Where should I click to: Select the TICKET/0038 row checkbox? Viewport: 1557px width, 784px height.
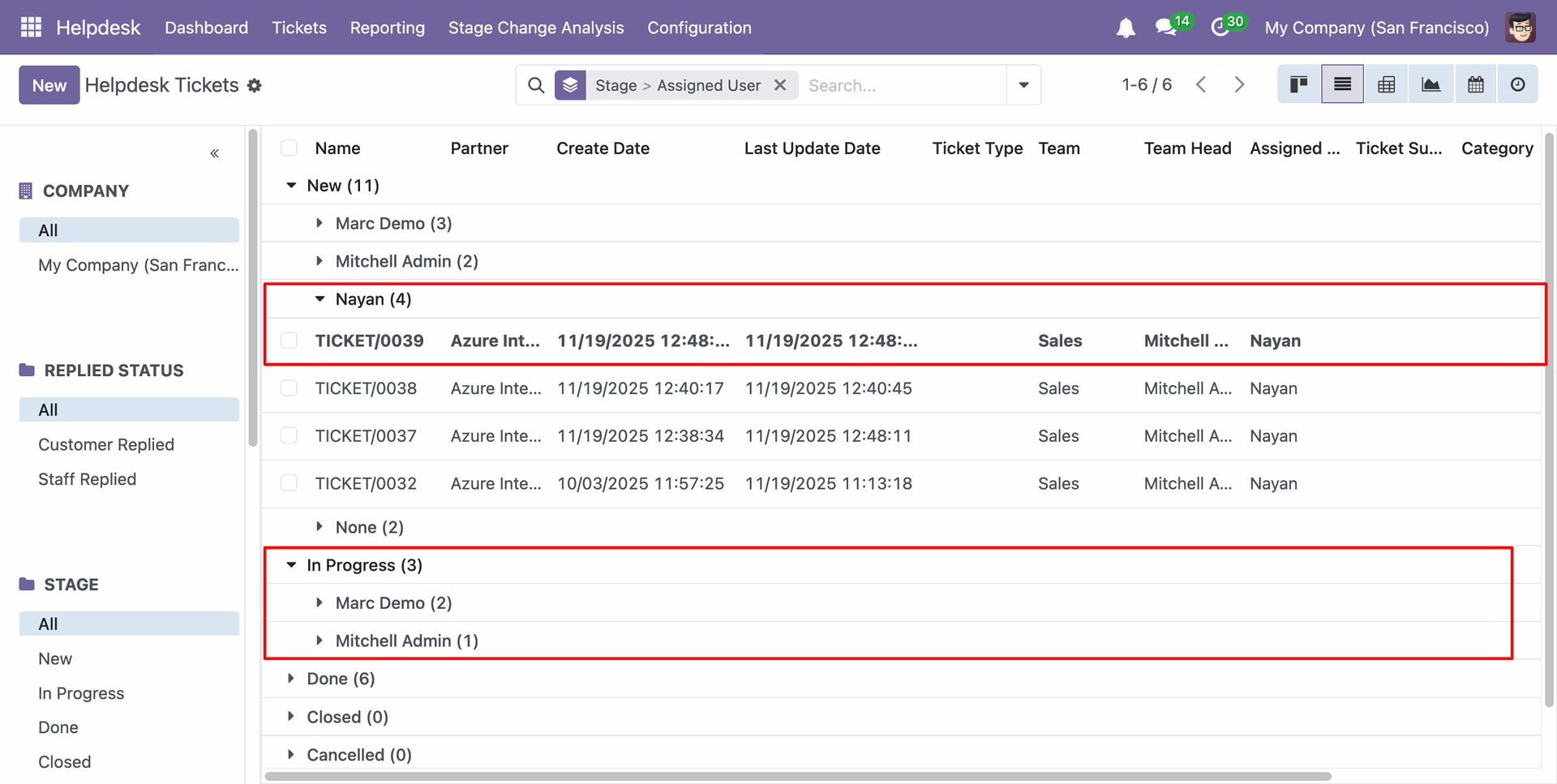tap(289, 388)
